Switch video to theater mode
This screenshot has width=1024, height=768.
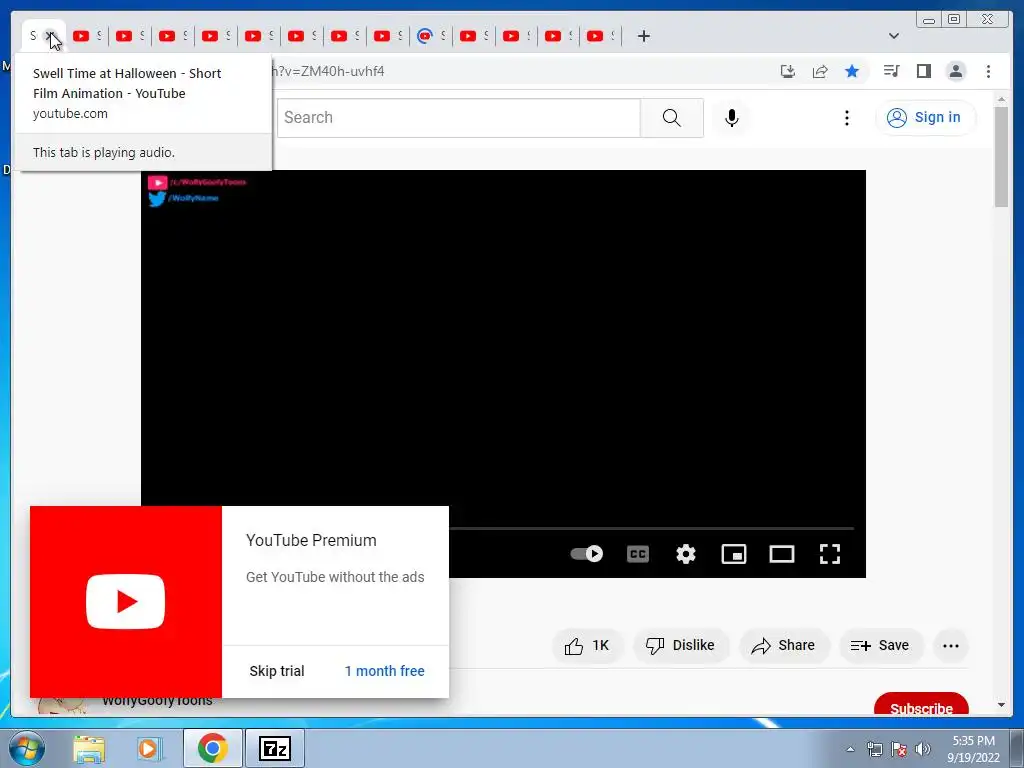(x=782, y=554)
